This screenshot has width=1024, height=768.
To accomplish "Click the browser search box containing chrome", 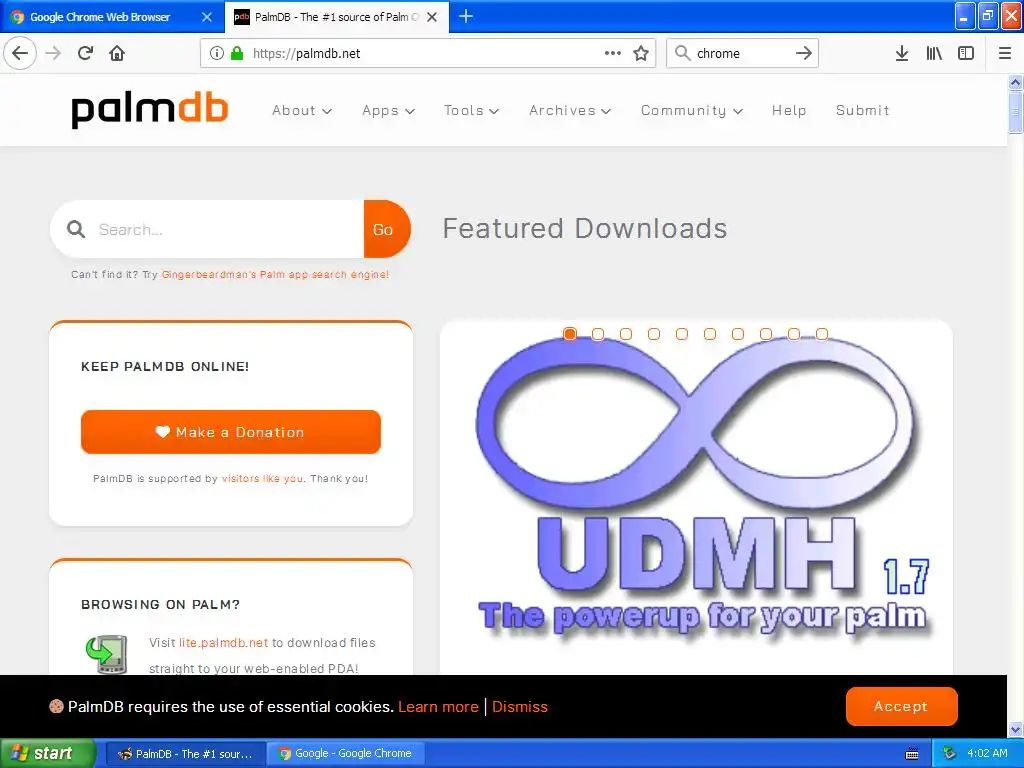I will click(x=743, y=53).
